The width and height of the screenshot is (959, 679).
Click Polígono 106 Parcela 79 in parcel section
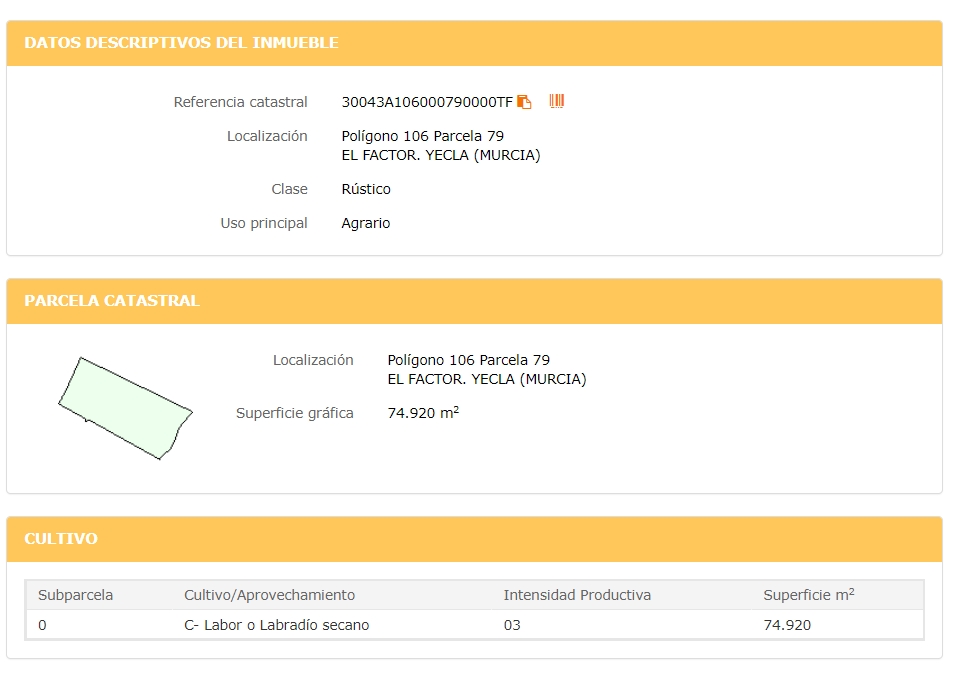[x=468, y=360]
